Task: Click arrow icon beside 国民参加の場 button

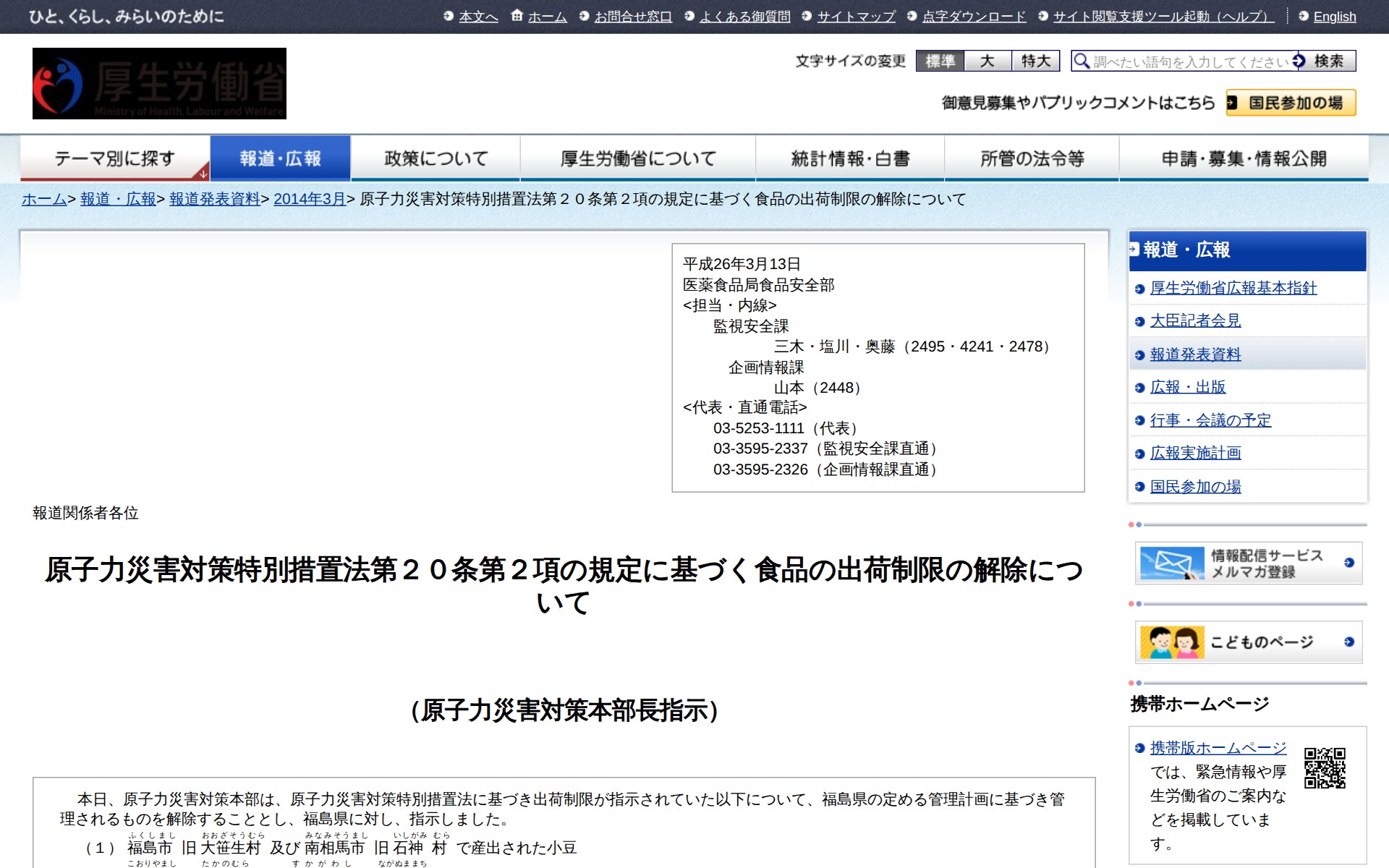Action: (1232, 103)
